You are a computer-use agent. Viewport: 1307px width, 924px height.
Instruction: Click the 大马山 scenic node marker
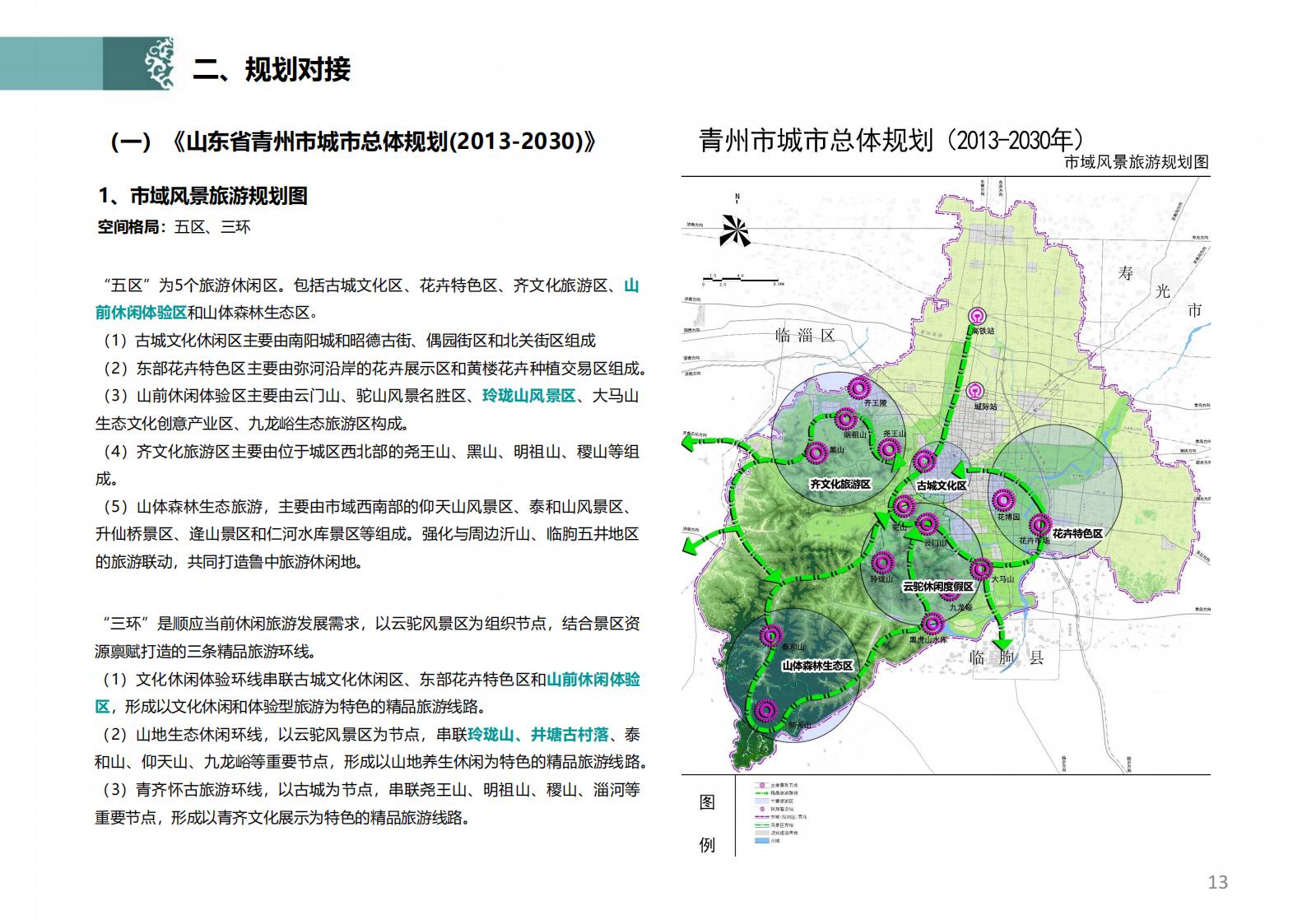[981, 569]
